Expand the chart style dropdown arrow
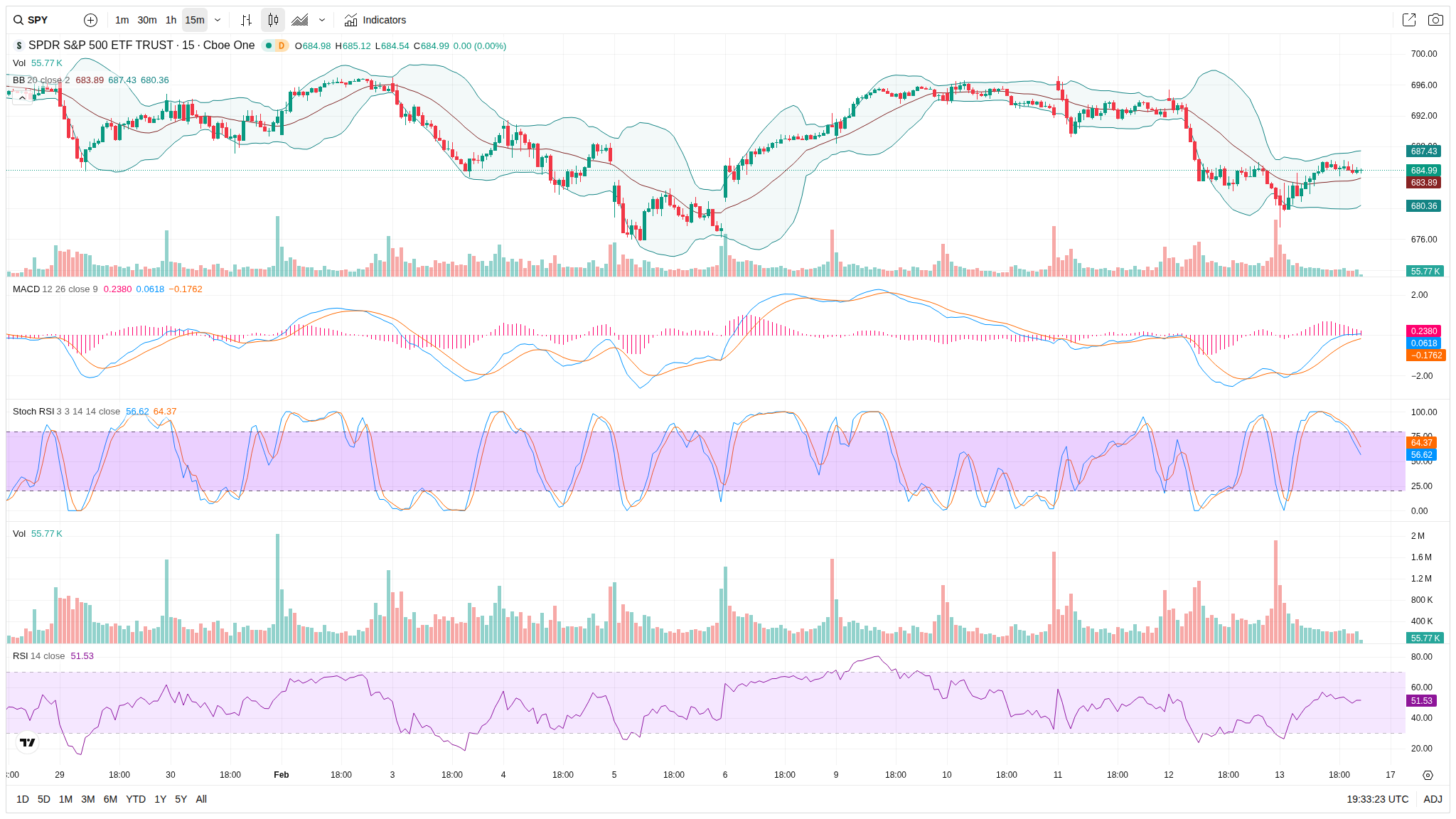Screen dimensions: 1456x819 (322, 20)
